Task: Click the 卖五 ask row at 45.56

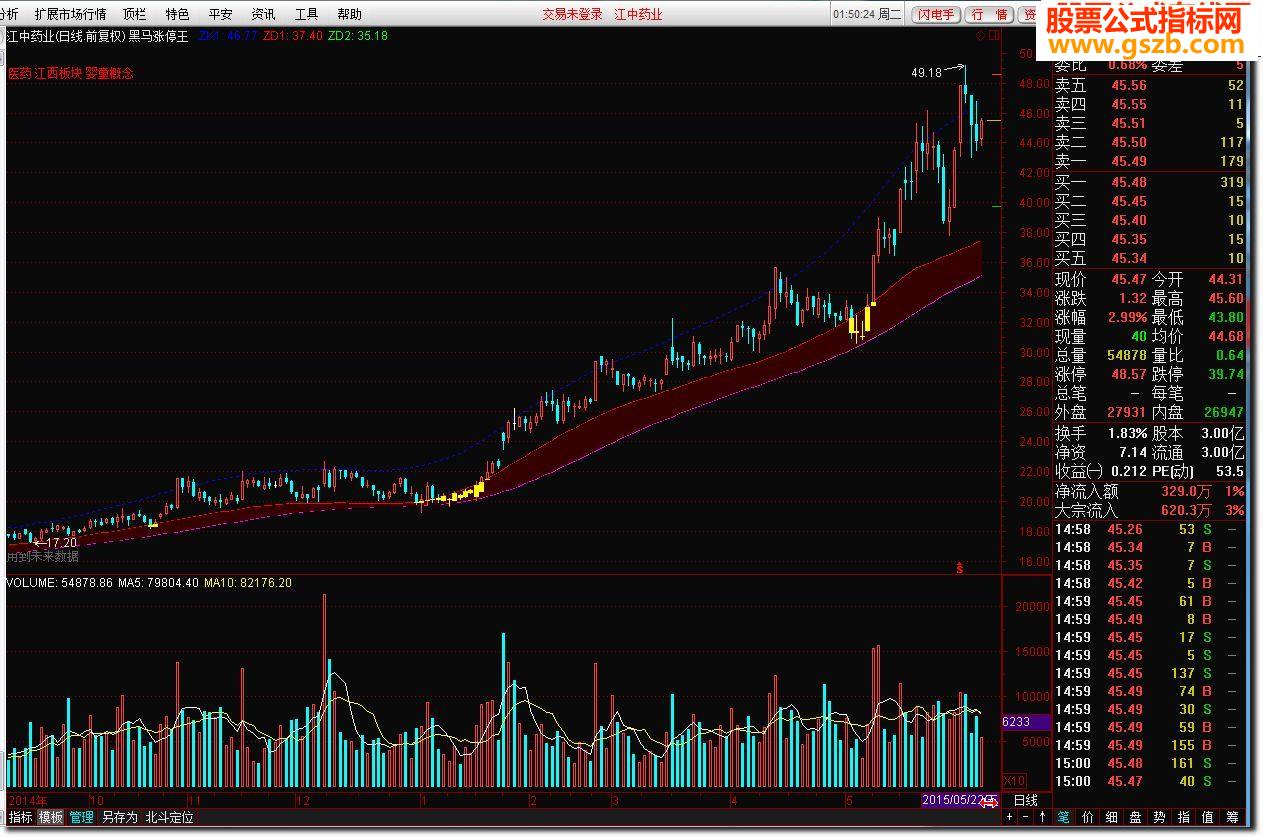Action: (1150, 86)
